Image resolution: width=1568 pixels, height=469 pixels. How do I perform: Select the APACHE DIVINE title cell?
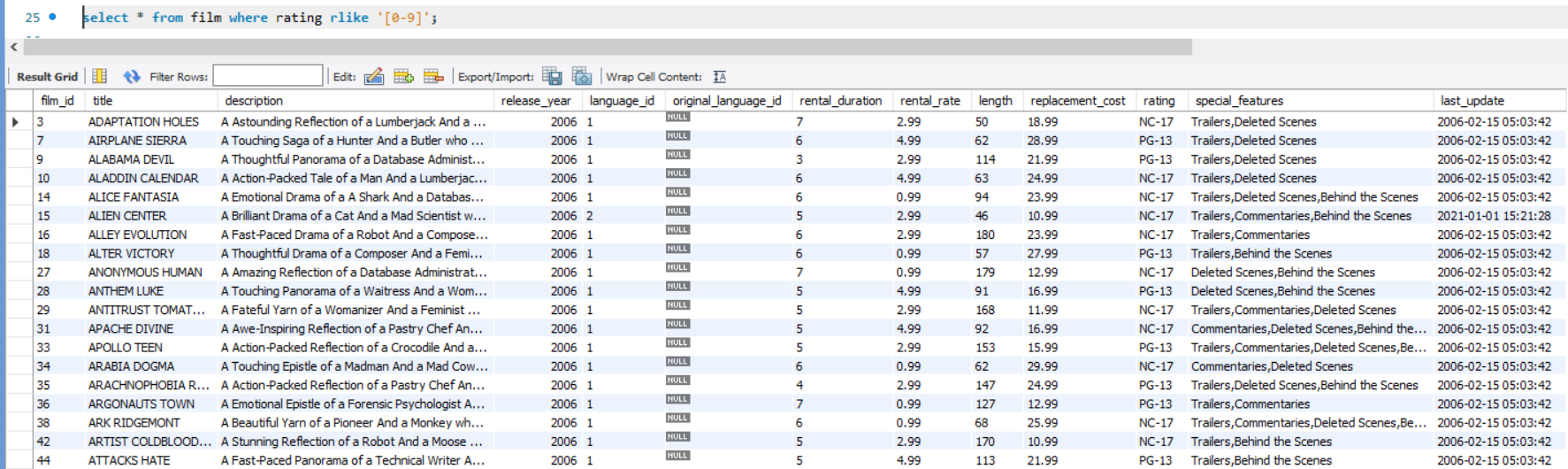151,328
